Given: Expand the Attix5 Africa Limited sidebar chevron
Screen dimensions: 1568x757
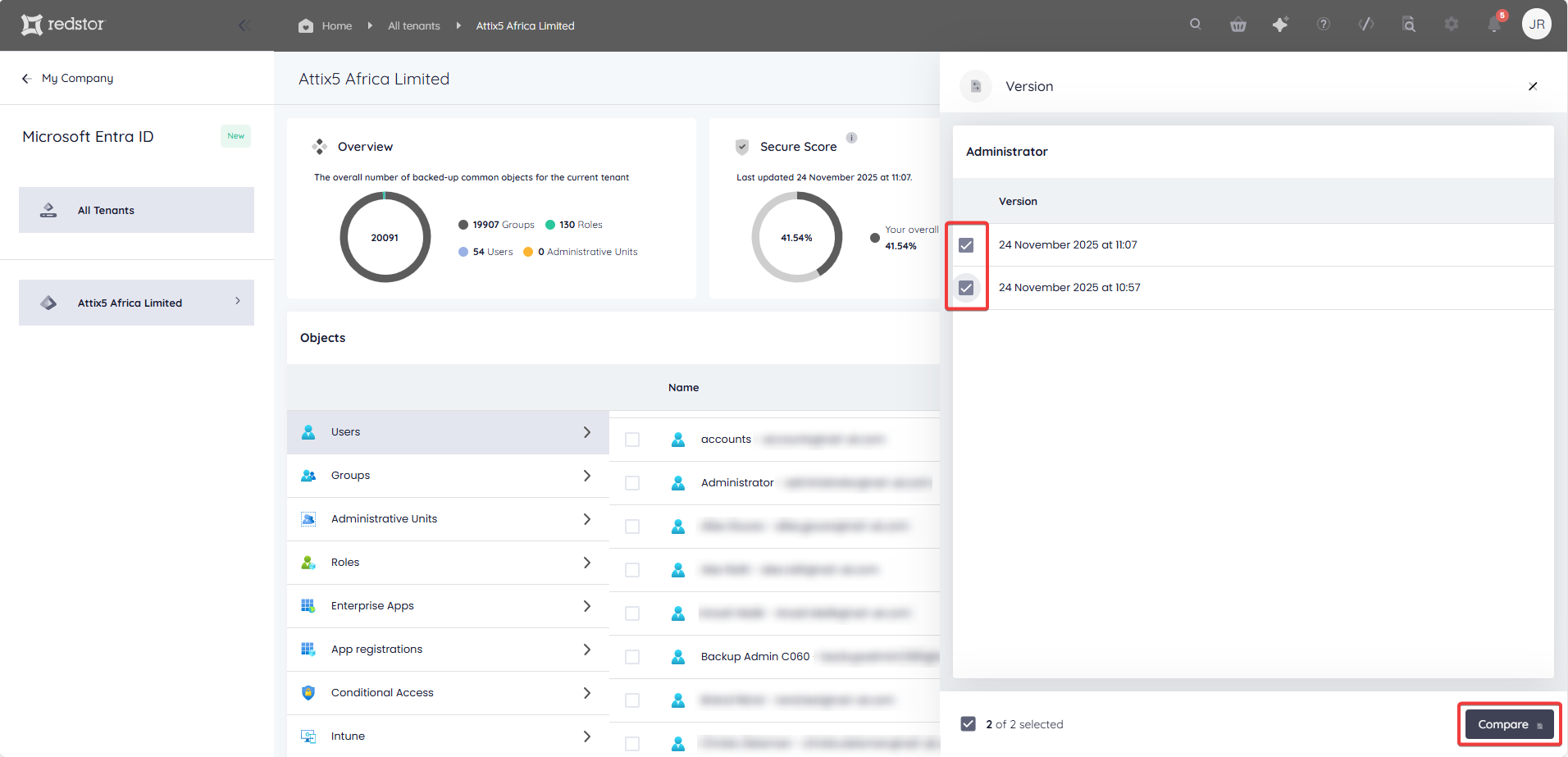Looking at the screenshot, I should tap(238, 301).
